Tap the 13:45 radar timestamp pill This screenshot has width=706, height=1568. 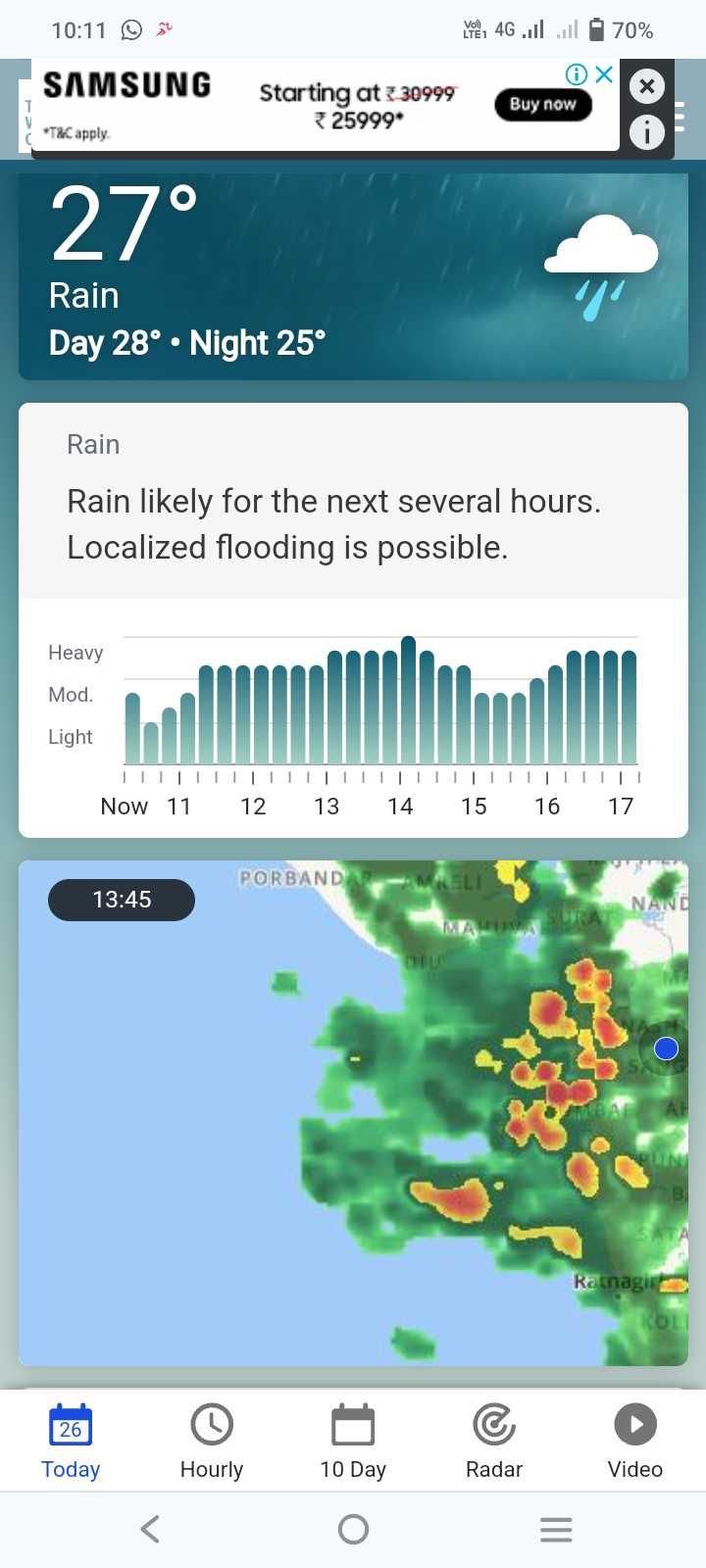pos(122,900)
